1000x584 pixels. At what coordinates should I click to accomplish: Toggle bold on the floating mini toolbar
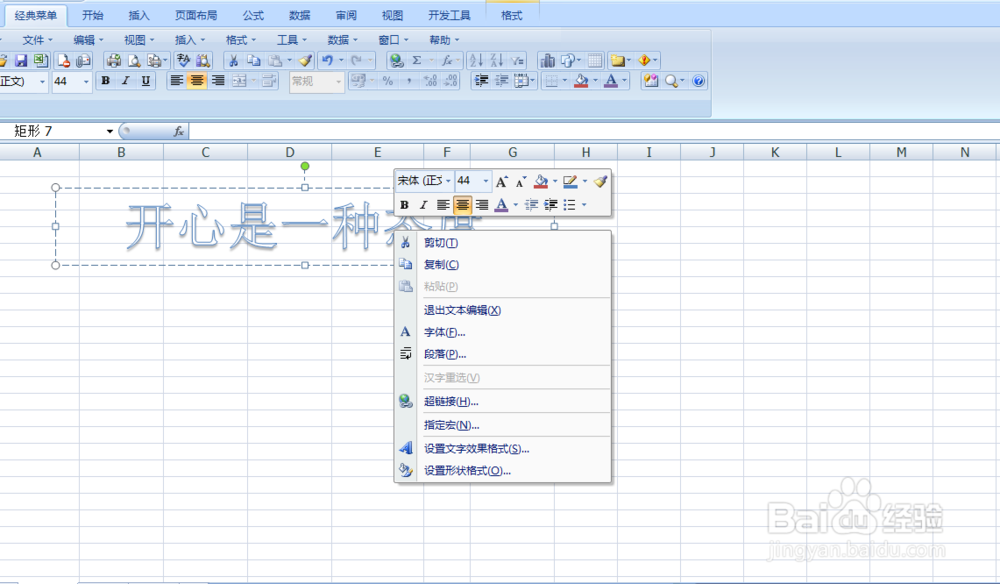point(405,205)
